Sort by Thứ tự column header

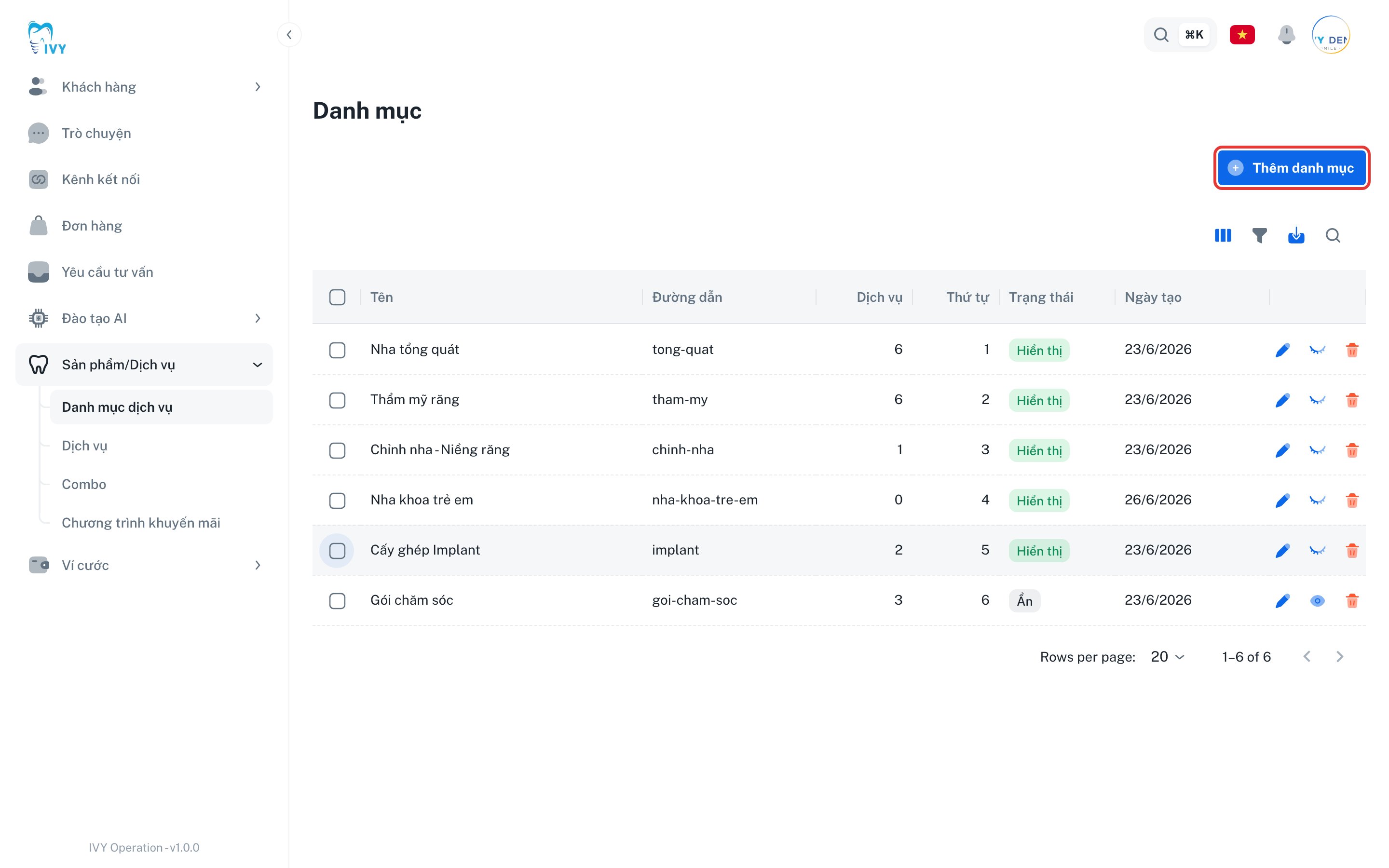coord(967,297)
